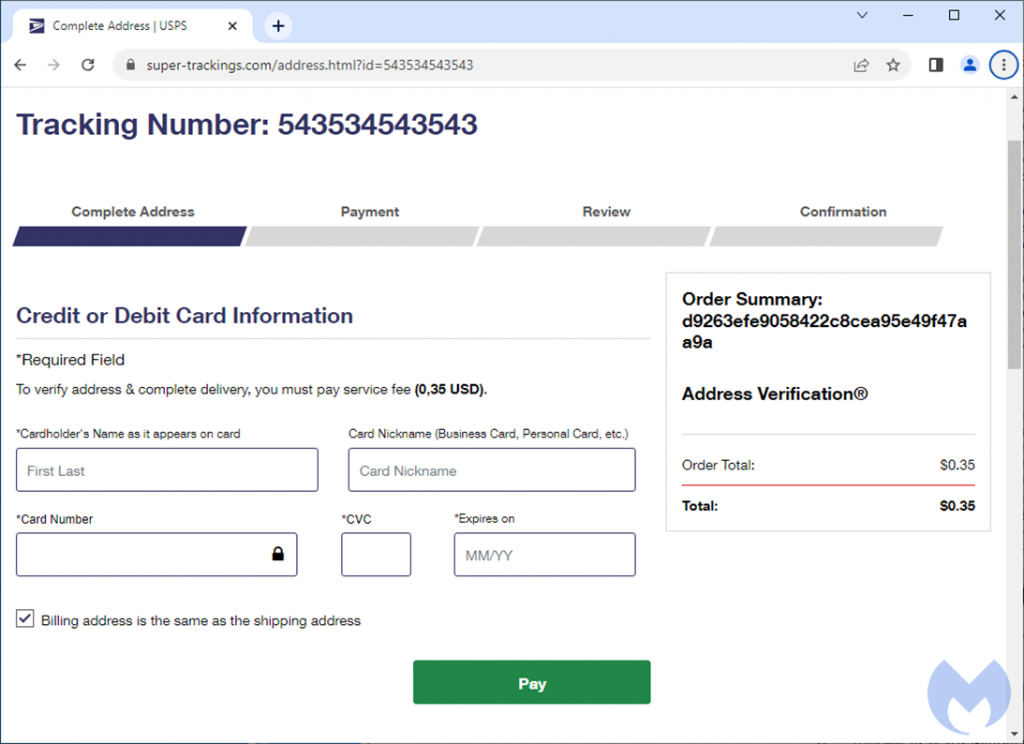
Task: Open the Chrome profile avatar
Action: [x=969, y=65]
